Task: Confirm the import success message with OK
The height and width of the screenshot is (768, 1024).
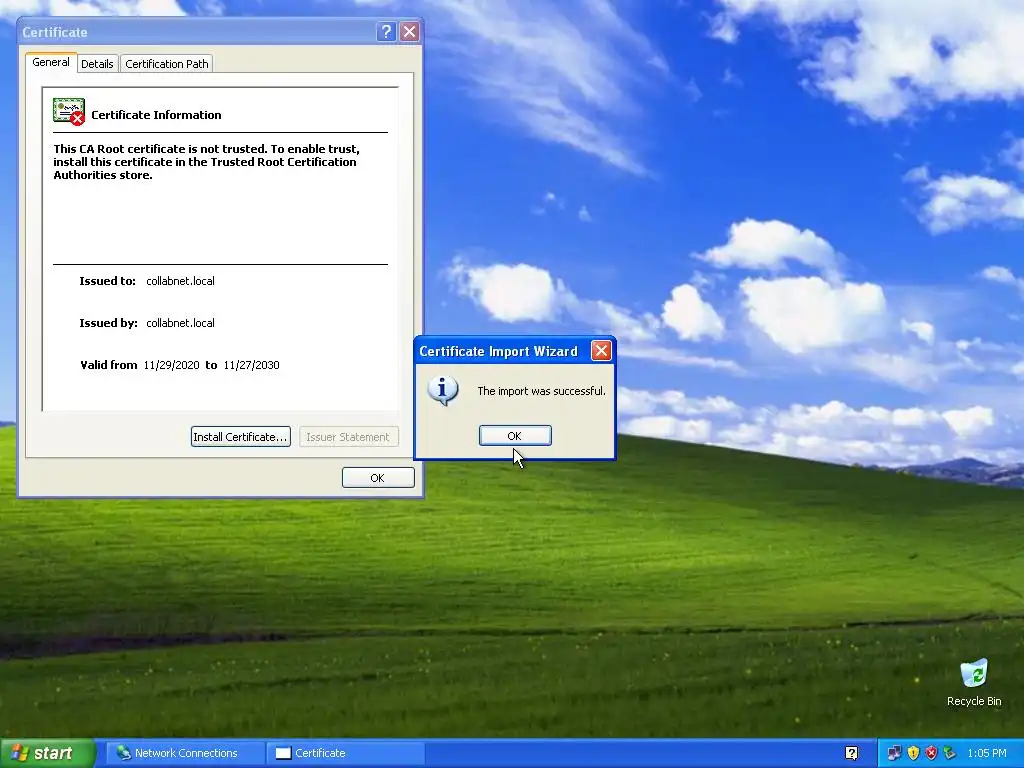Action: pyautogui.click(x=515, y=436)
